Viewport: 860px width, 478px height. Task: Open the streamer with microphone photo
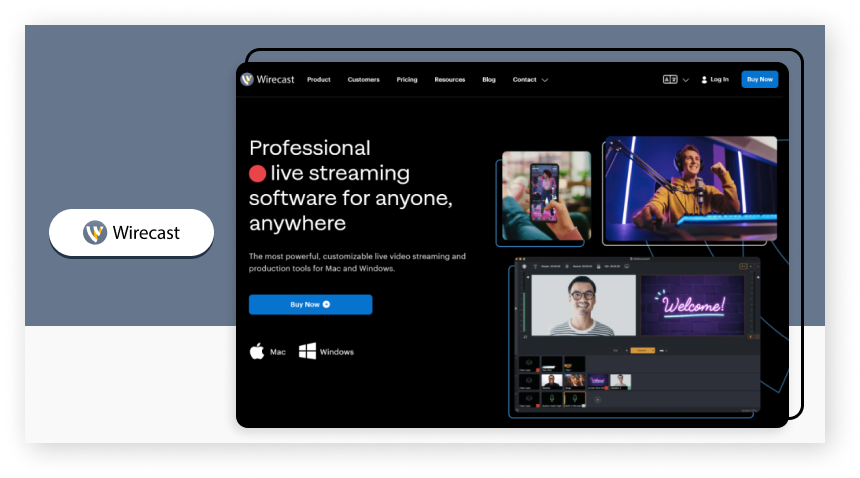pyautogui.click(x=691, y=188)
